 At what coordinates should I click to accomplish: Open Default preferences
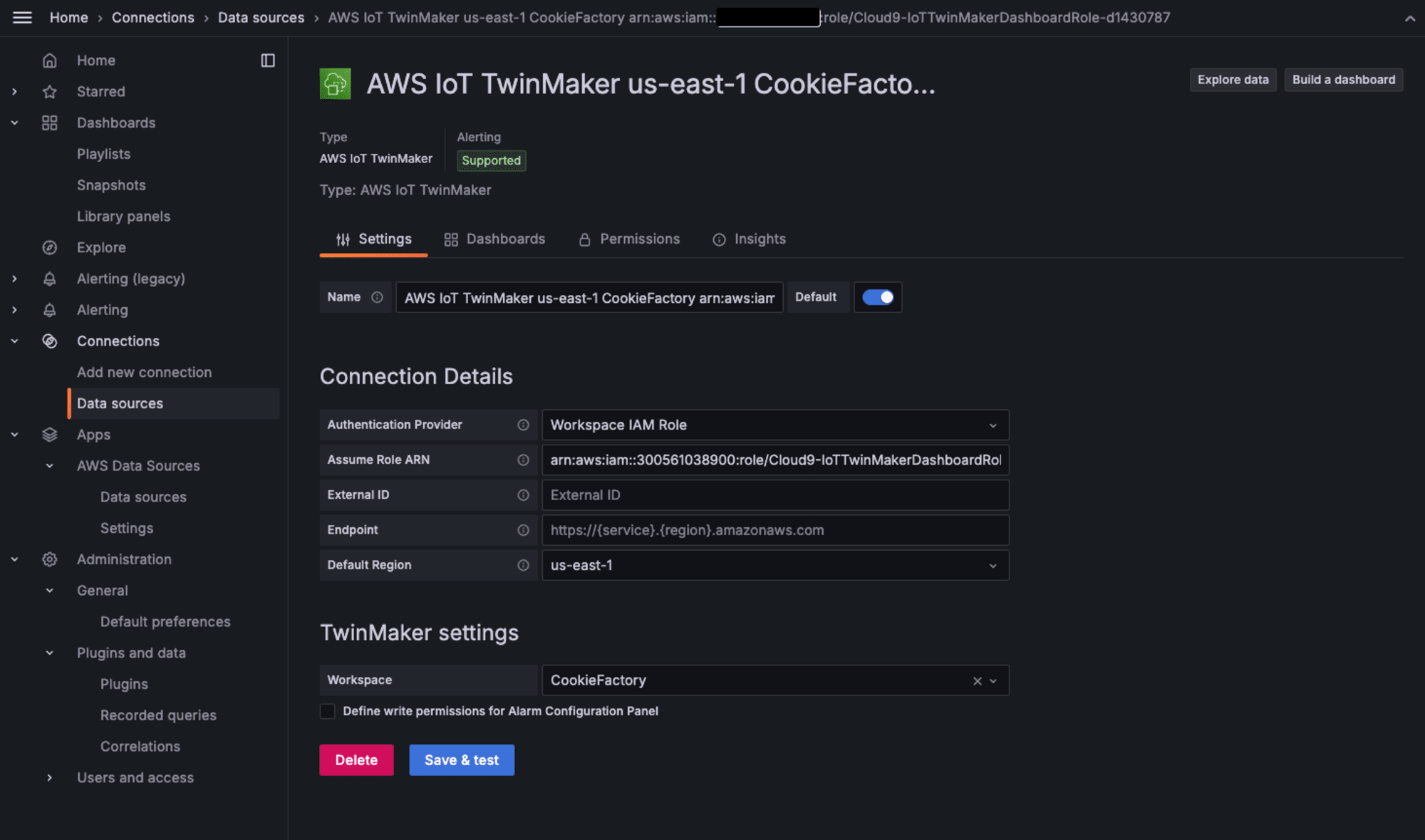click(x=165, y=622)
